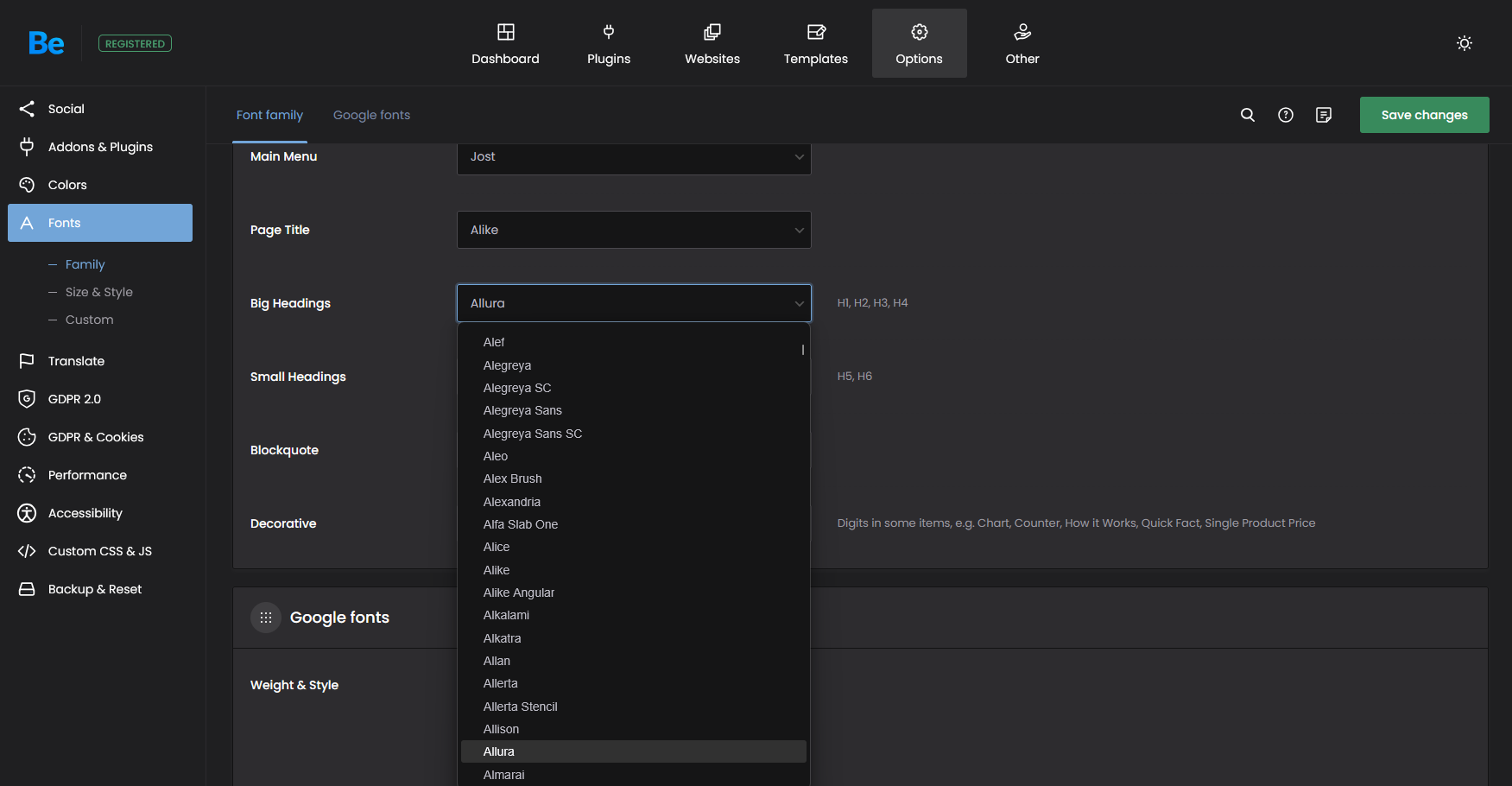This screenshot has width=1512, height=786.
Task: Click the search magnifier icon
Action: 1247,115
